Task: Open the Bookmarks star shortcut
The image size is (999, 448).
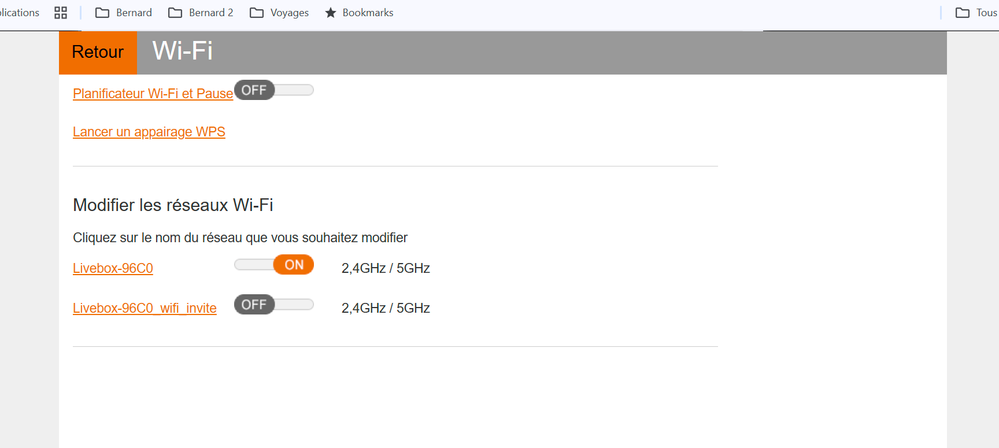Action: [x=359, y=13]
